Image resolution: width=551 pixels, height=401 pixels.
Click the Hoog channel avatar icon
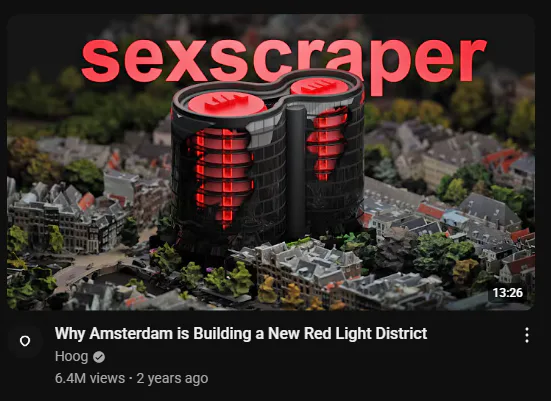tap(25, 341)
